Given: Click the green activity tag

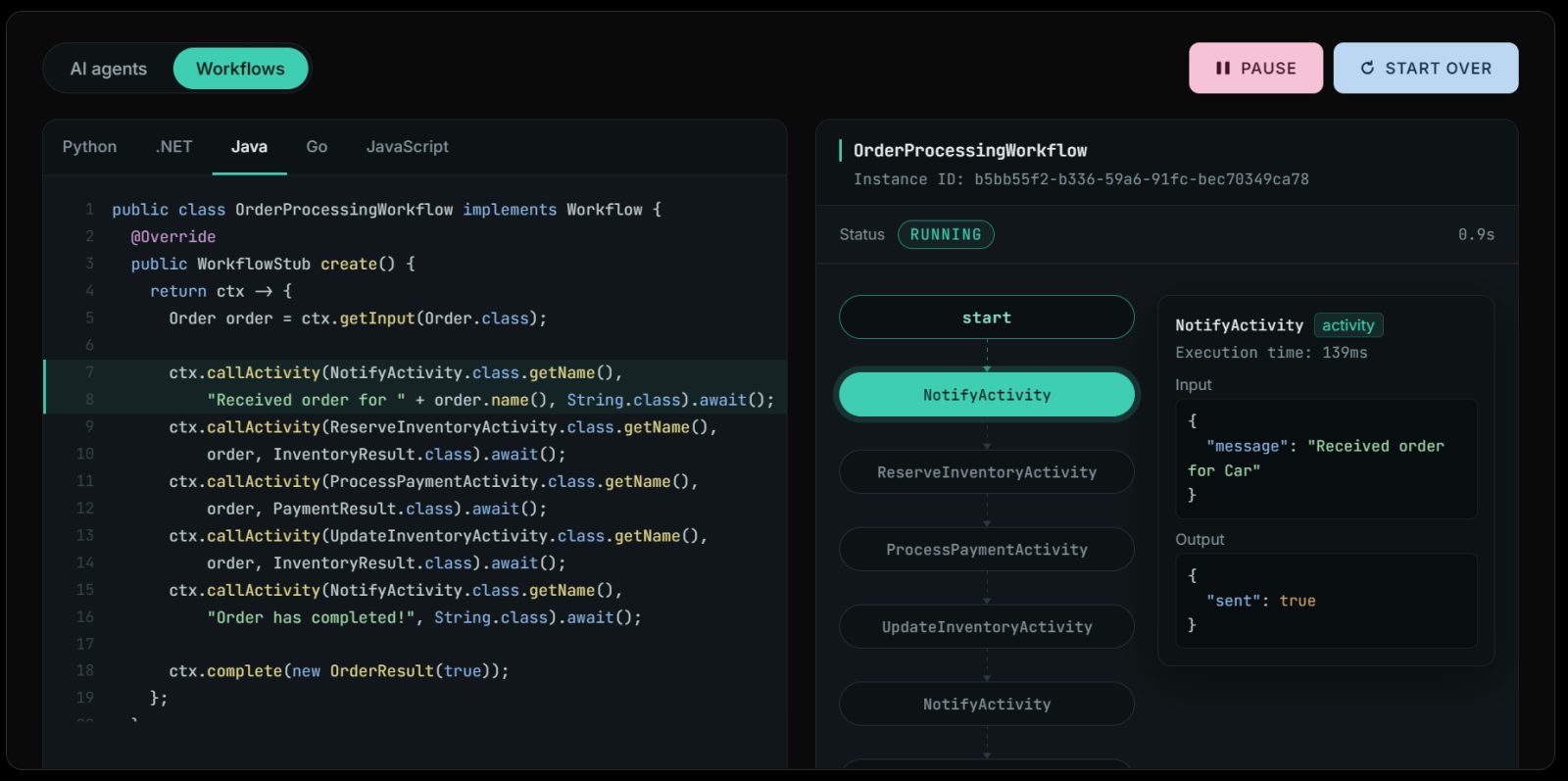Looking at the screenshot, I should tap(1348, 325).
